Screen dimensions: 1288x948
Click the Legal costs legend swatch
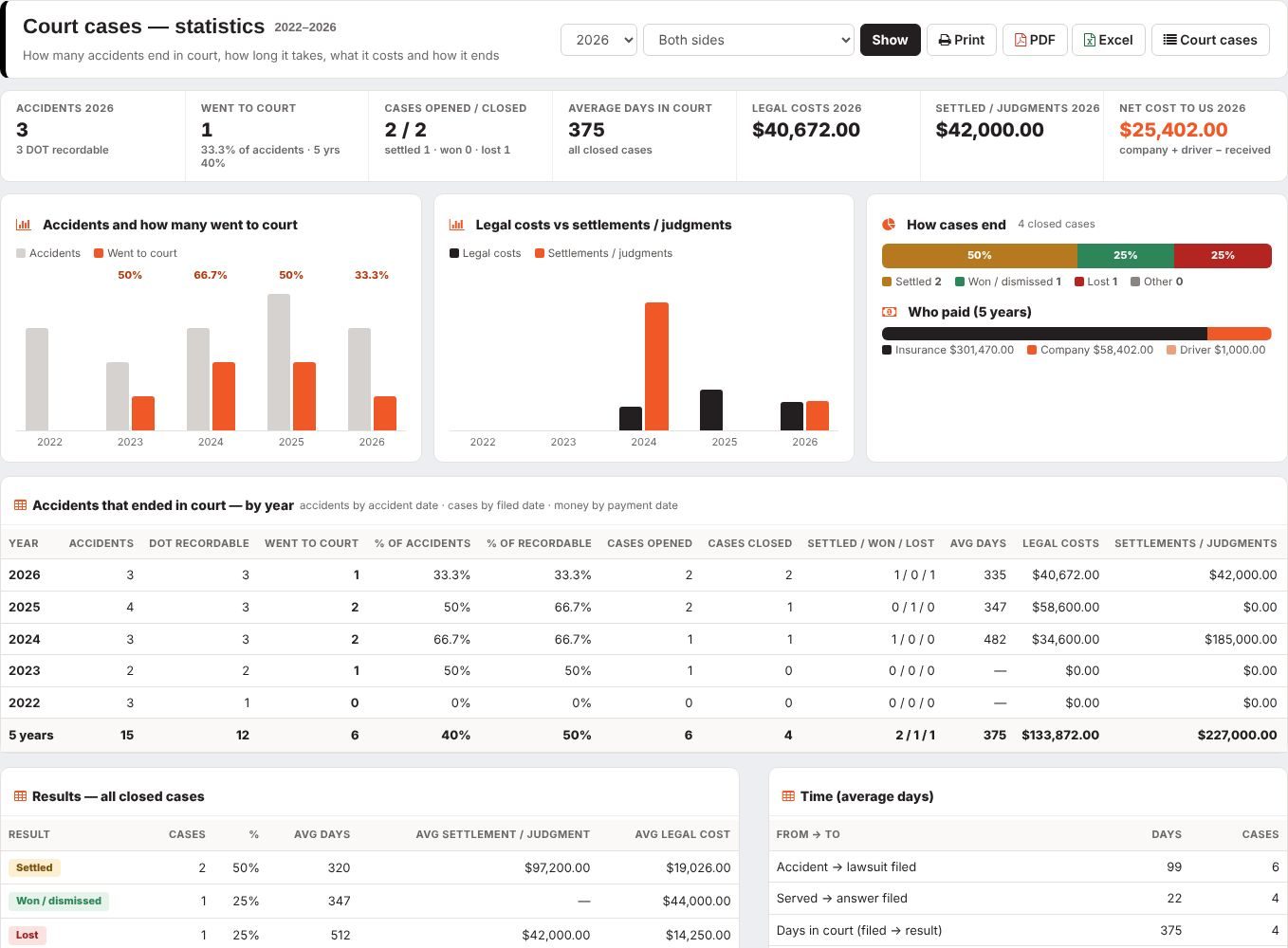click(454, 253)
